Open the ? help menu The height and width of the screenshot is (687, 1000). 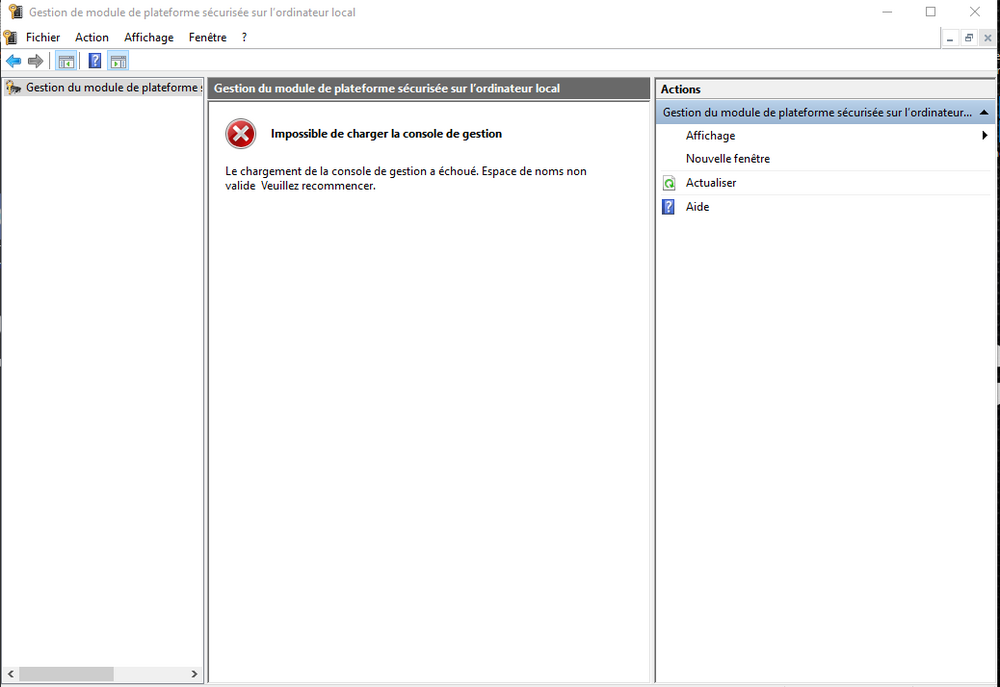[244, 37]
